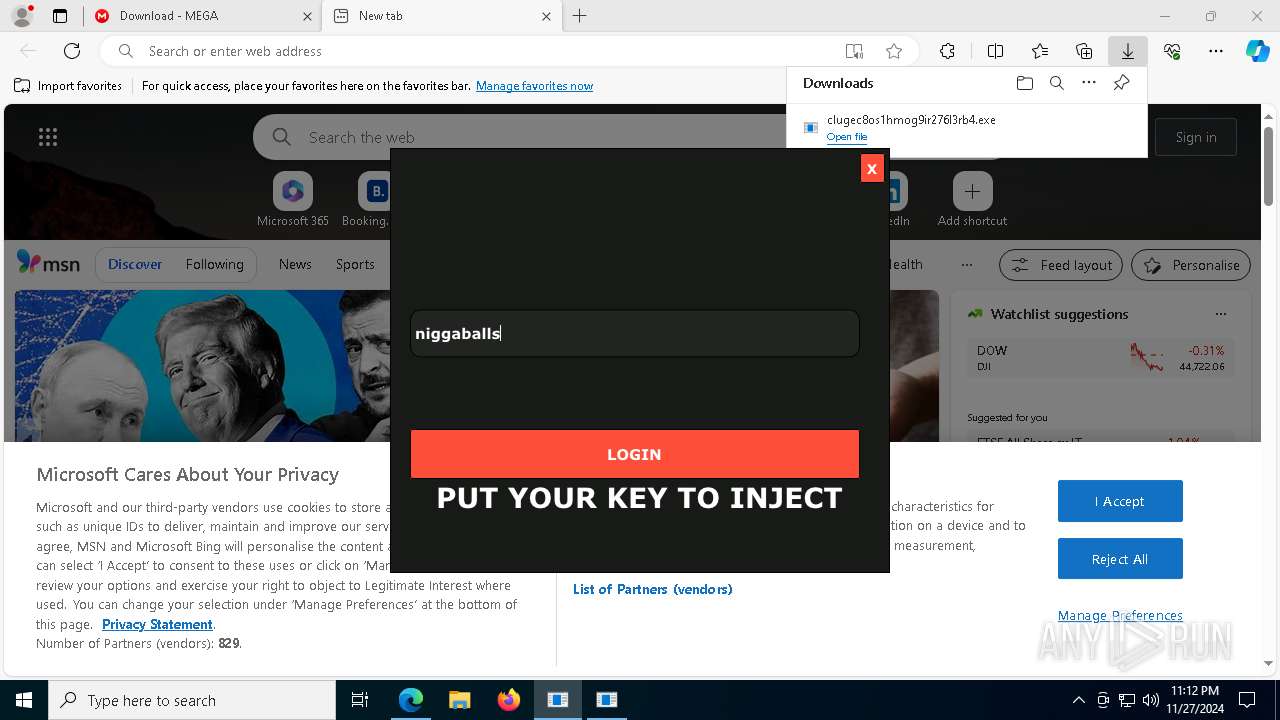Click the downloaded exe file name
This screenshot has width=1280, height=720.
911,119
